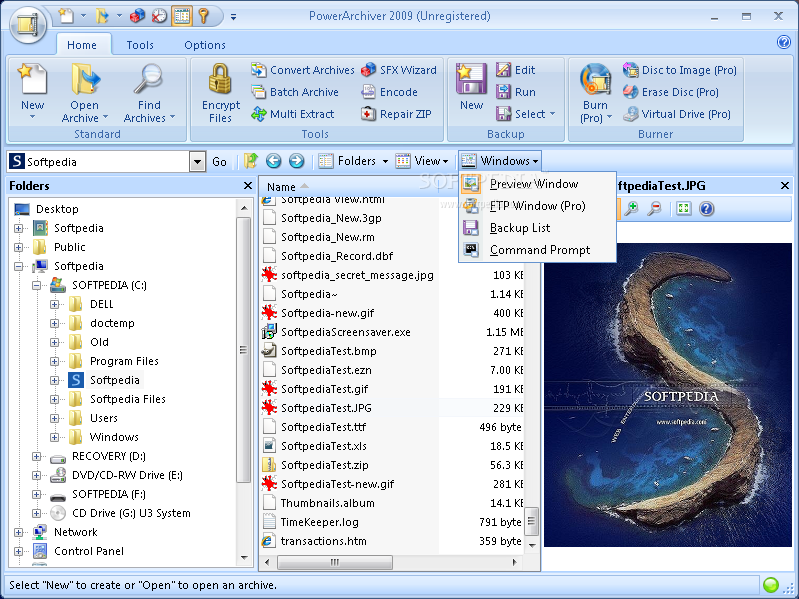The image size is (799, 599).
Task: Open the Multi Extract tool
Action: 292,114
